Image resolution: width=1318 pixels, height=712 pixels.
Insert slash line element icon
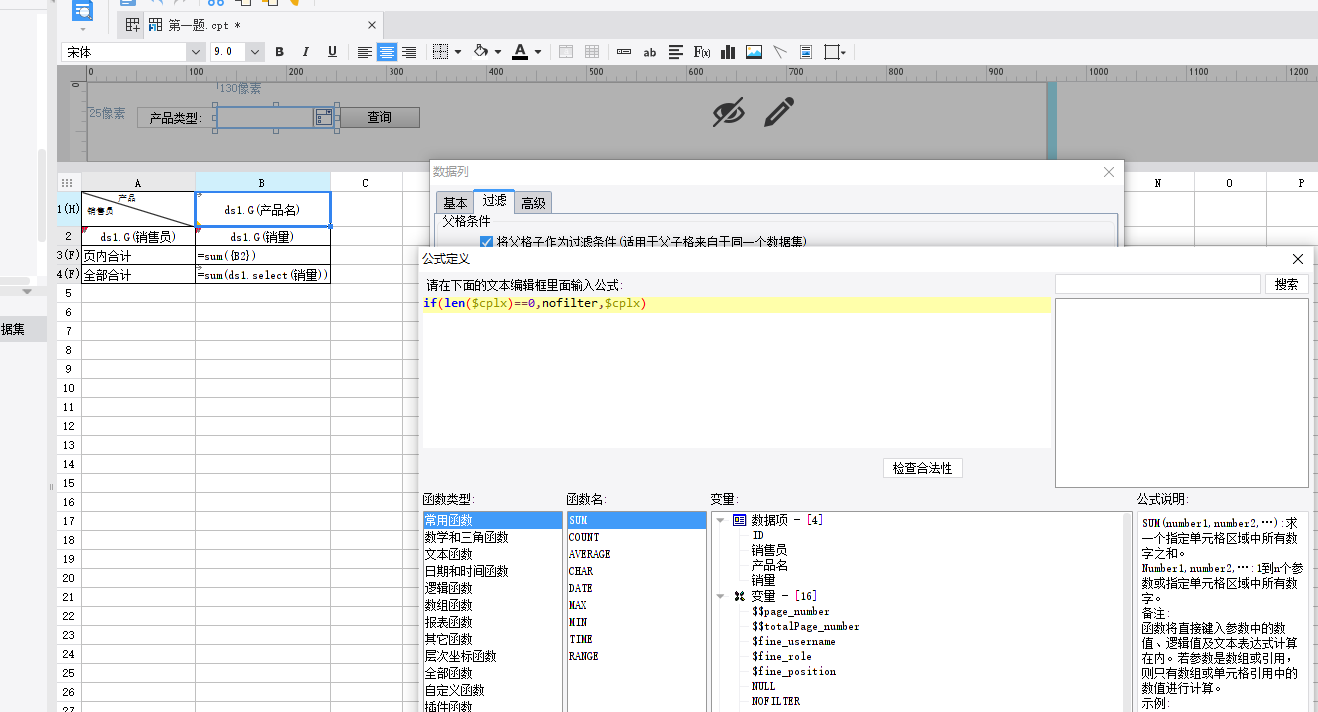tap(780, 52)
